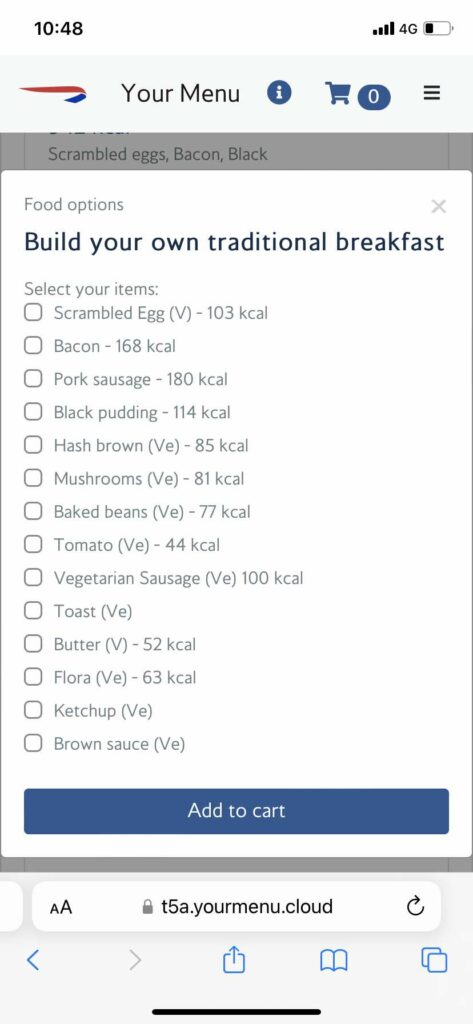The width and height of the screenshot is (473, 1024).
Task: Open the information icon next to Your Menu
Action: point(279,93)
